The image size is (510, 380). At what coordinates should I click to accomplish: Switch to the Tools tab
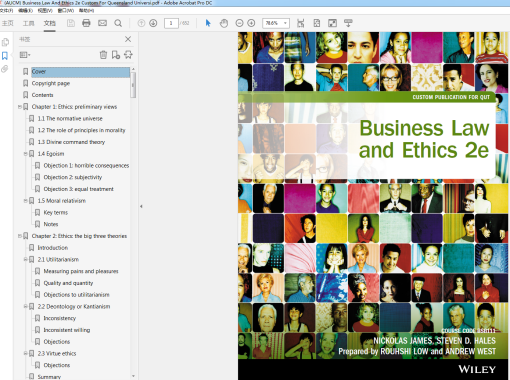pos(28,23)
